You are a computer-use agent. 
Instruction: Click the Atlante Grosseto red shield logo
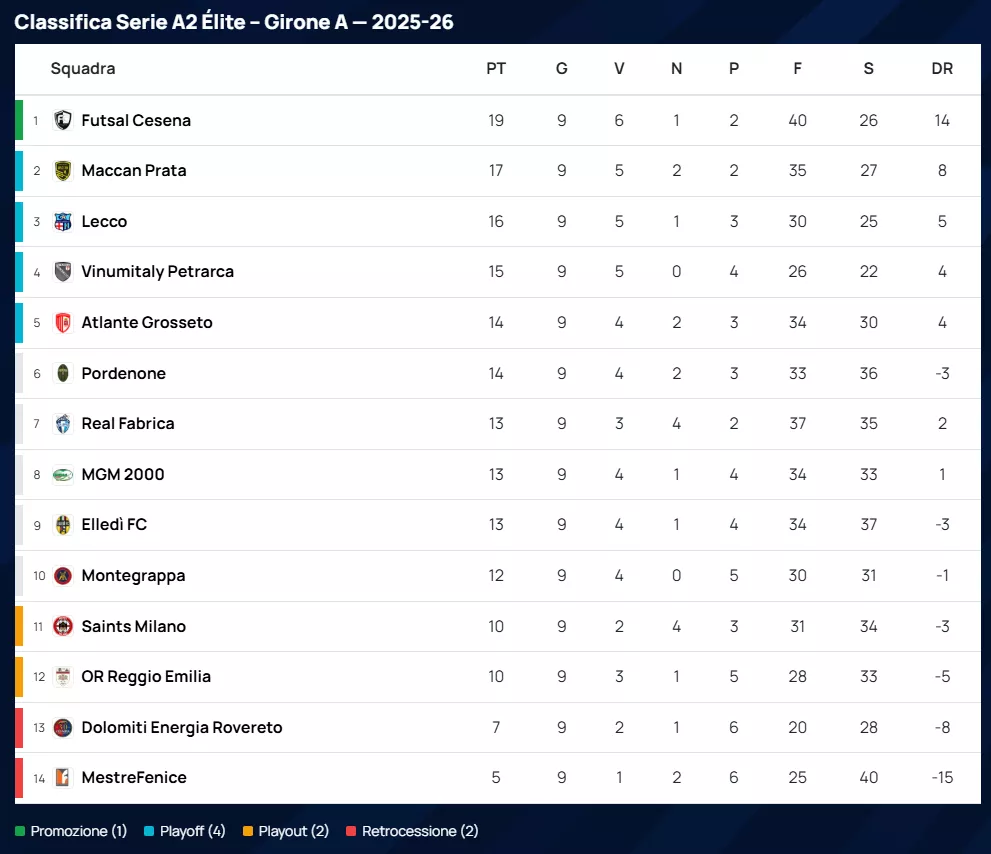pos(63,323)
